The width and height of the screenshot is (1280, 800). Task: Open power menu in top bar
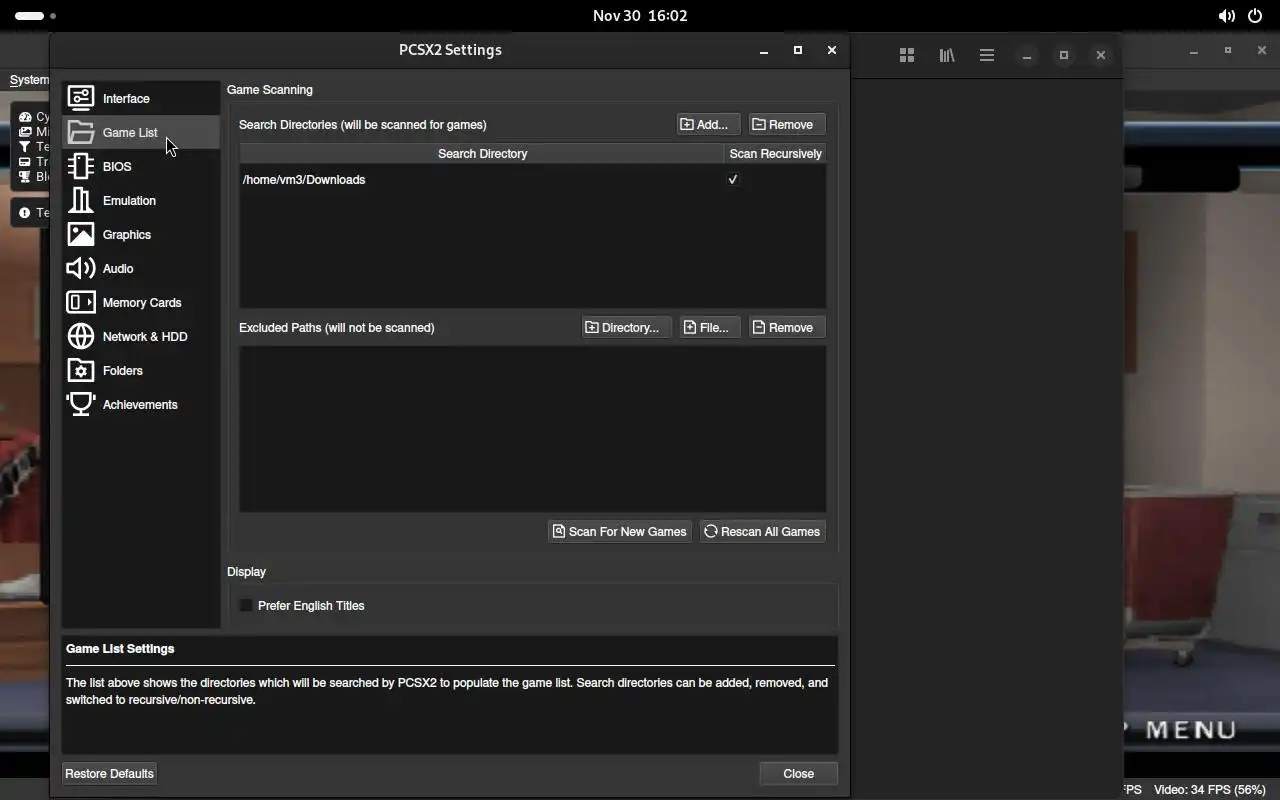[1255, 16]
